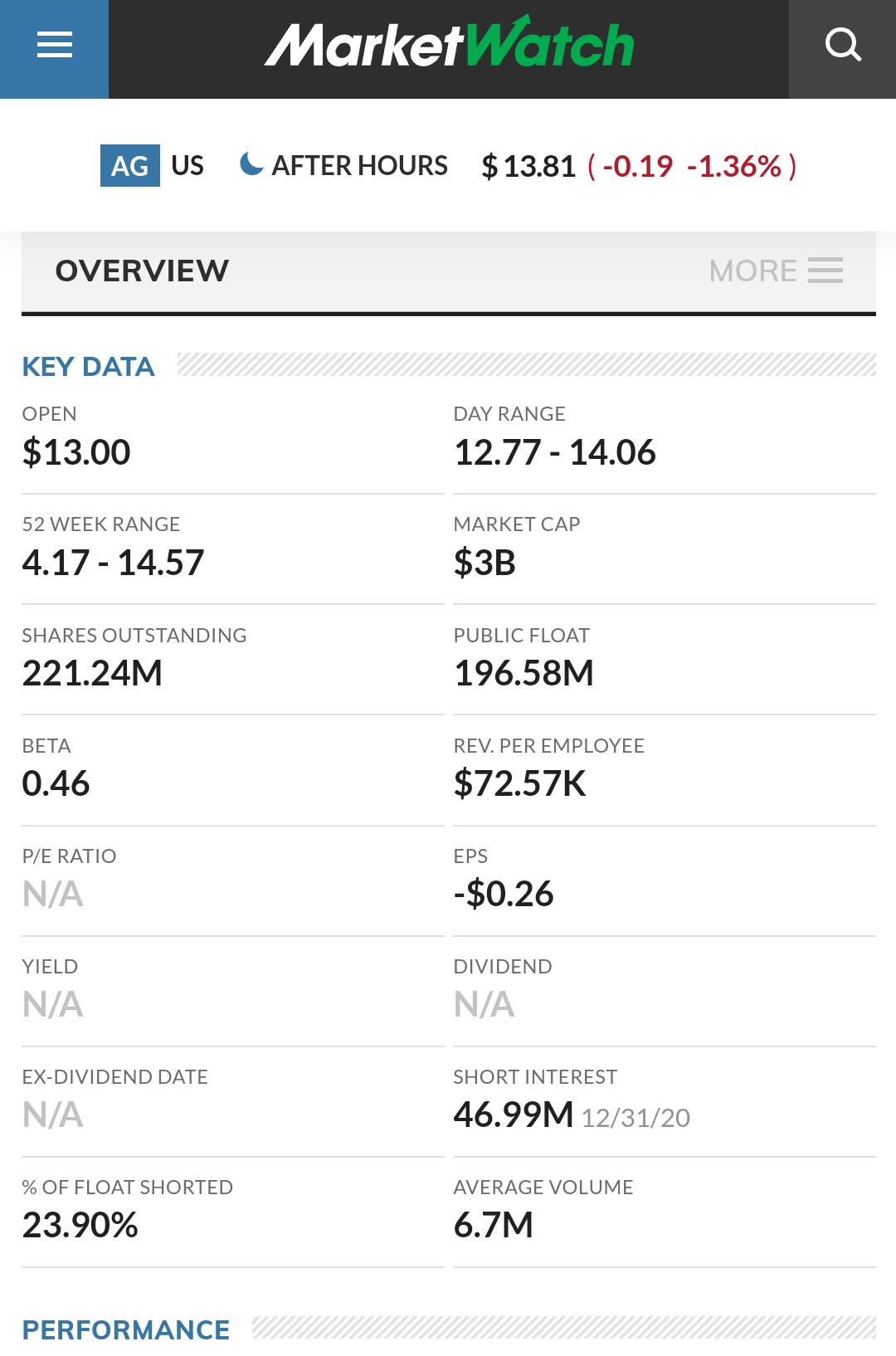Select the % of Float Shorted value
This screenshot has height=1356, width=896.
point(80,1225)
